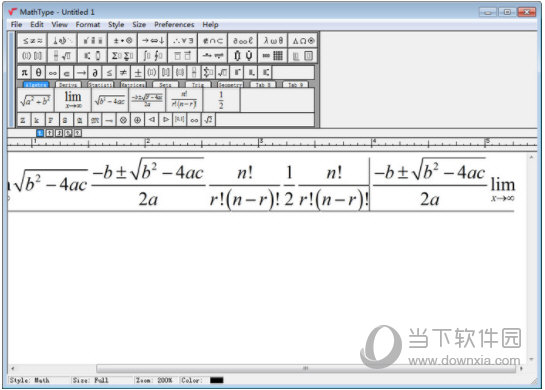Viewport: 545px width, 390px height.
Task: Open the summation templates palette
Action: [x=123, y=56]
